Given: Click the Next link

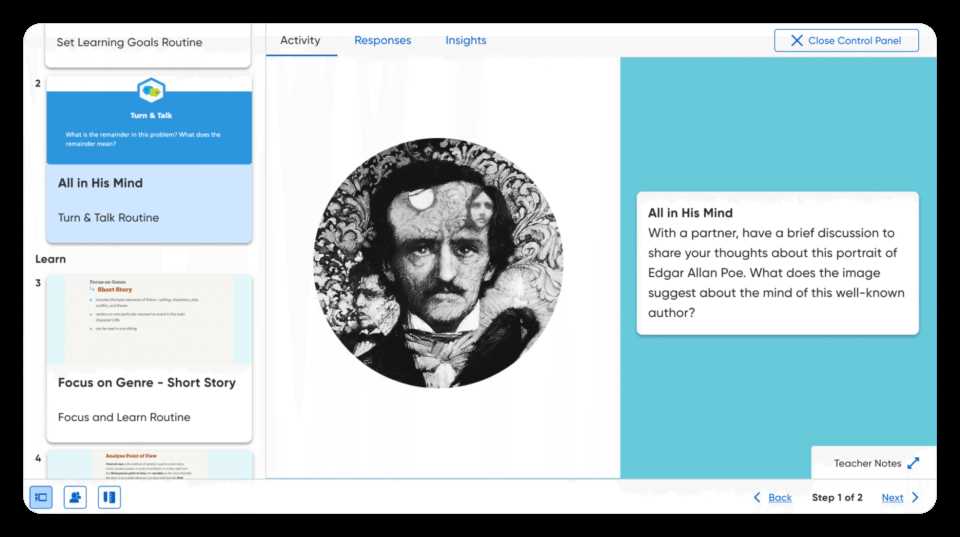Looking at the screenshot, I should 892,498.
